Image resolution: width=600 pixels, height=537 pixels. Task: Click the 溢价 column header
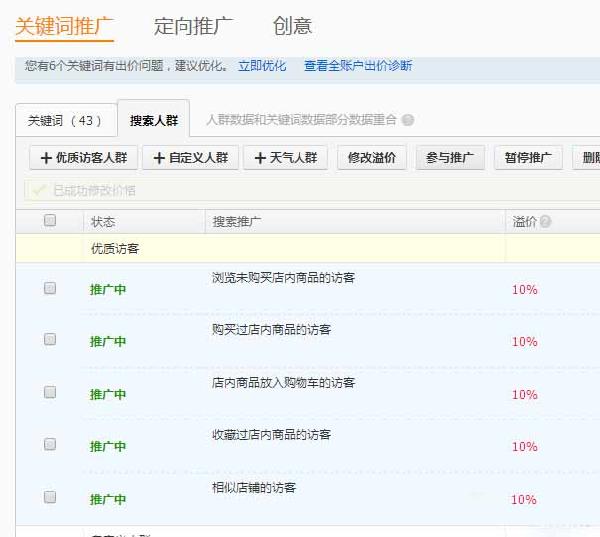coord(525,222)
